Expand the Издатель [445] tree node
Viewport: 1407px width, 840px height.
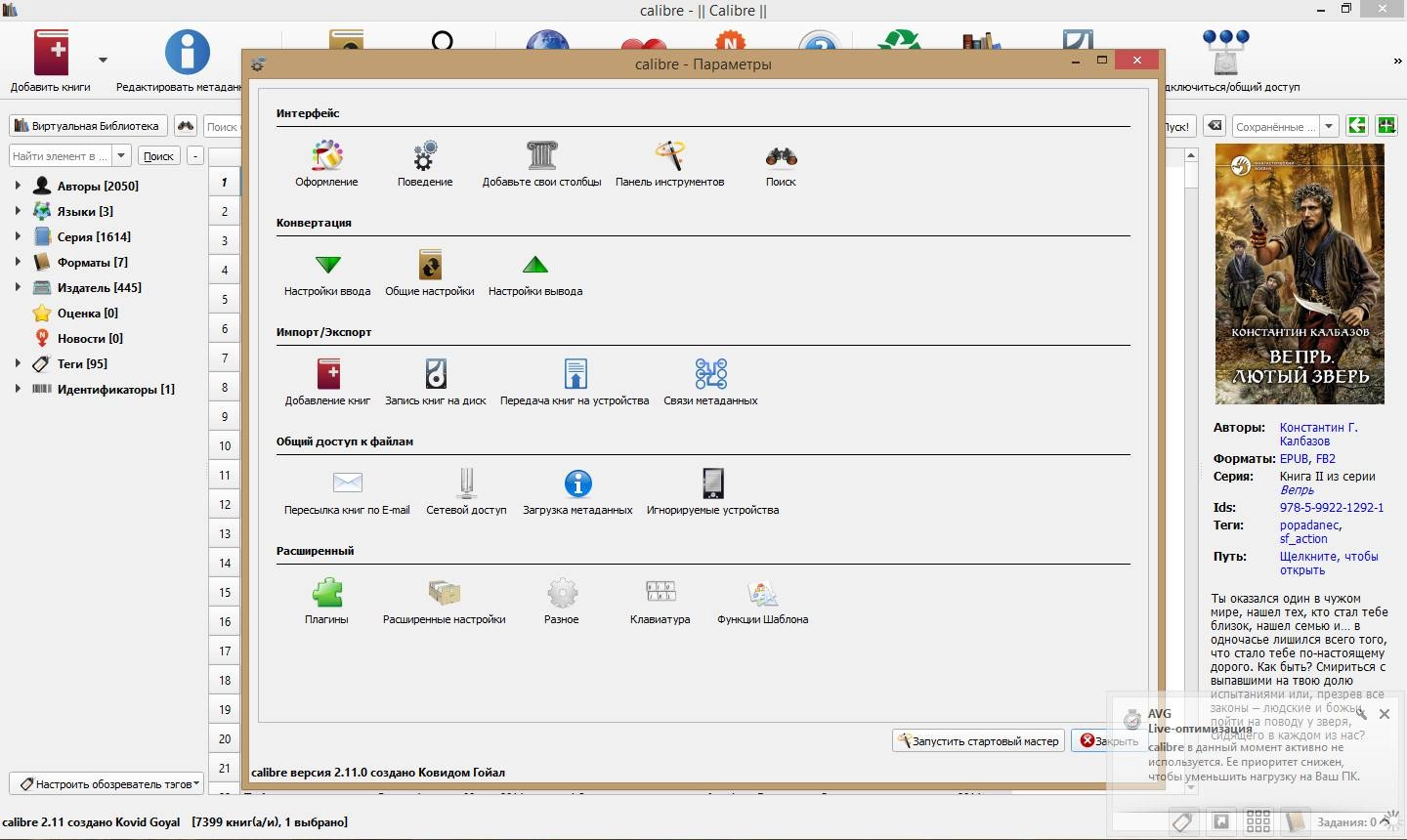(x=18, y=286)
